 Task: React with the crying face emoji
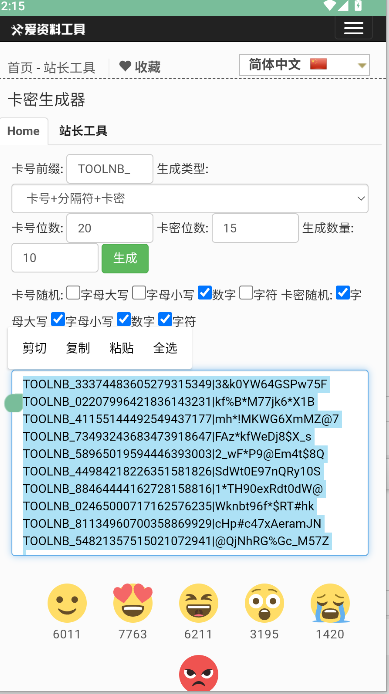click(x=330, y=603)
